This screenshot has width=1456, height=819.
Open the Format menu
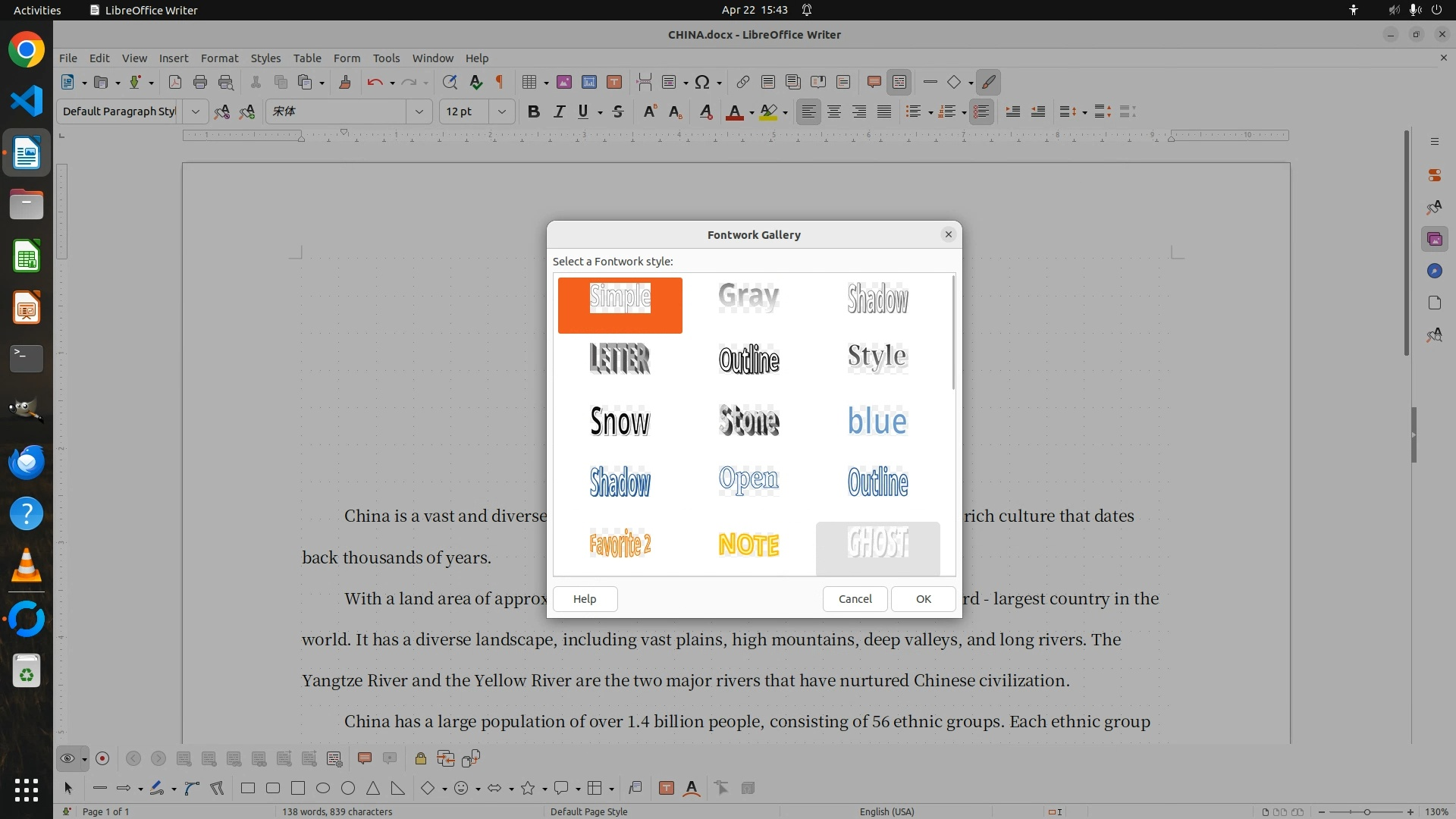(x=219, y=58)
